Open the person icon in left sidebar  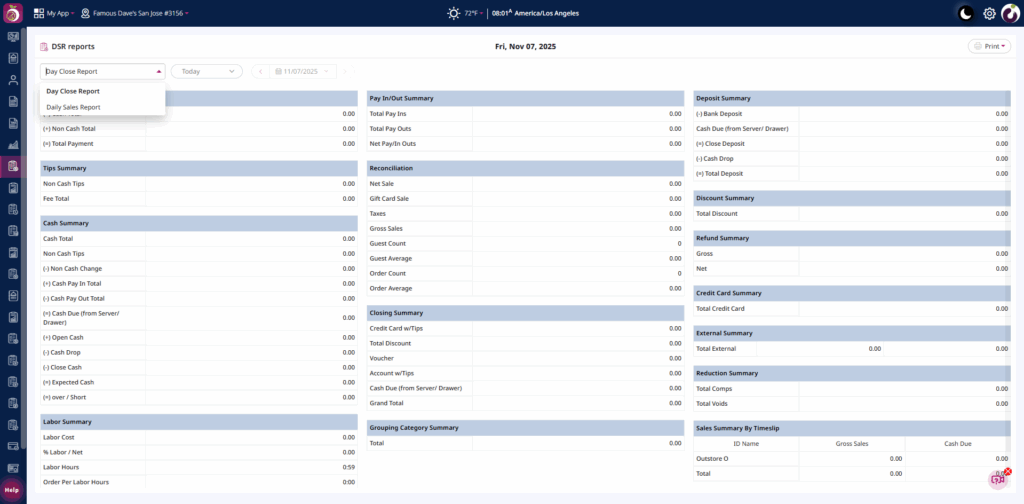[x=13, y=79]
